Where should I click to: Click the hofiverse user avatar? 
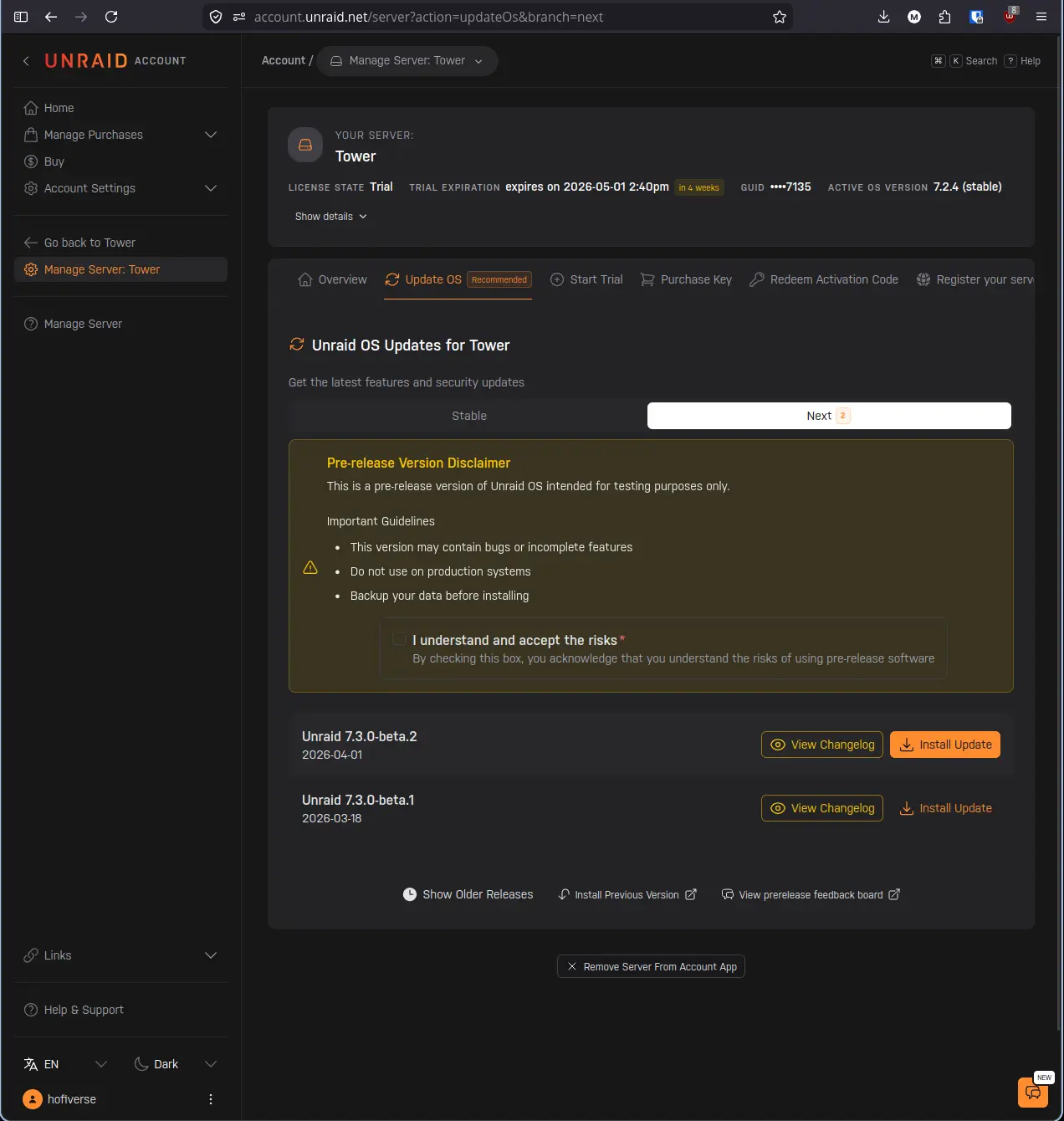pyautogui.click(x=33, y=1099)
